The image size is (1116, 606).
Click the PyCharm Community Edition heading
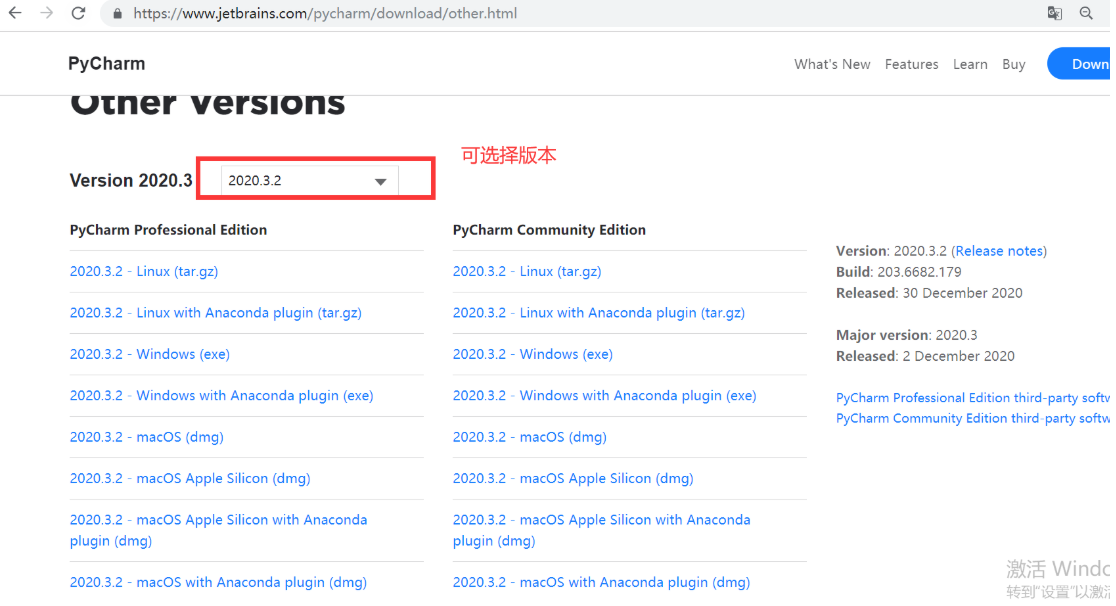pos(549,230)
